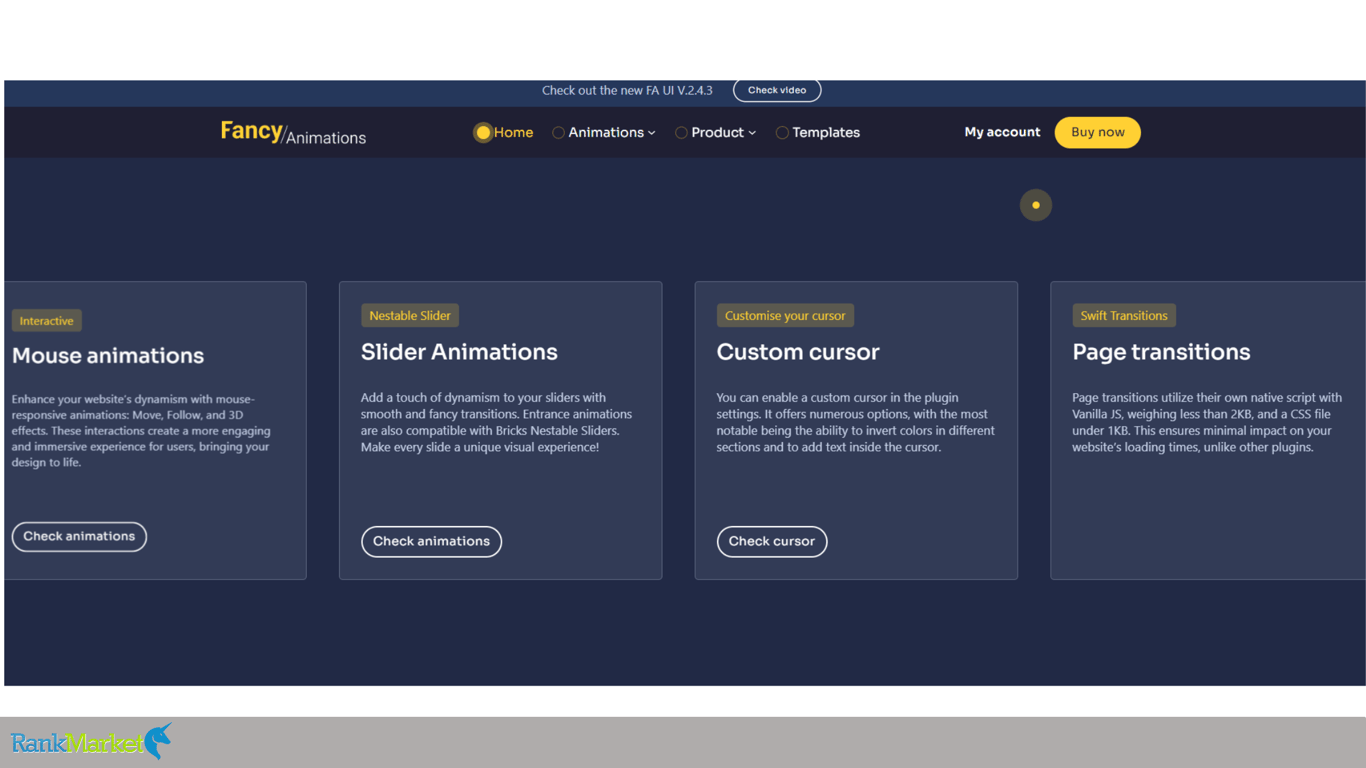Image resolution: width=1366 pixels, height=768 pixels.
Task: Click the yellow Buy now button
Action: [x=1097, y=132]
